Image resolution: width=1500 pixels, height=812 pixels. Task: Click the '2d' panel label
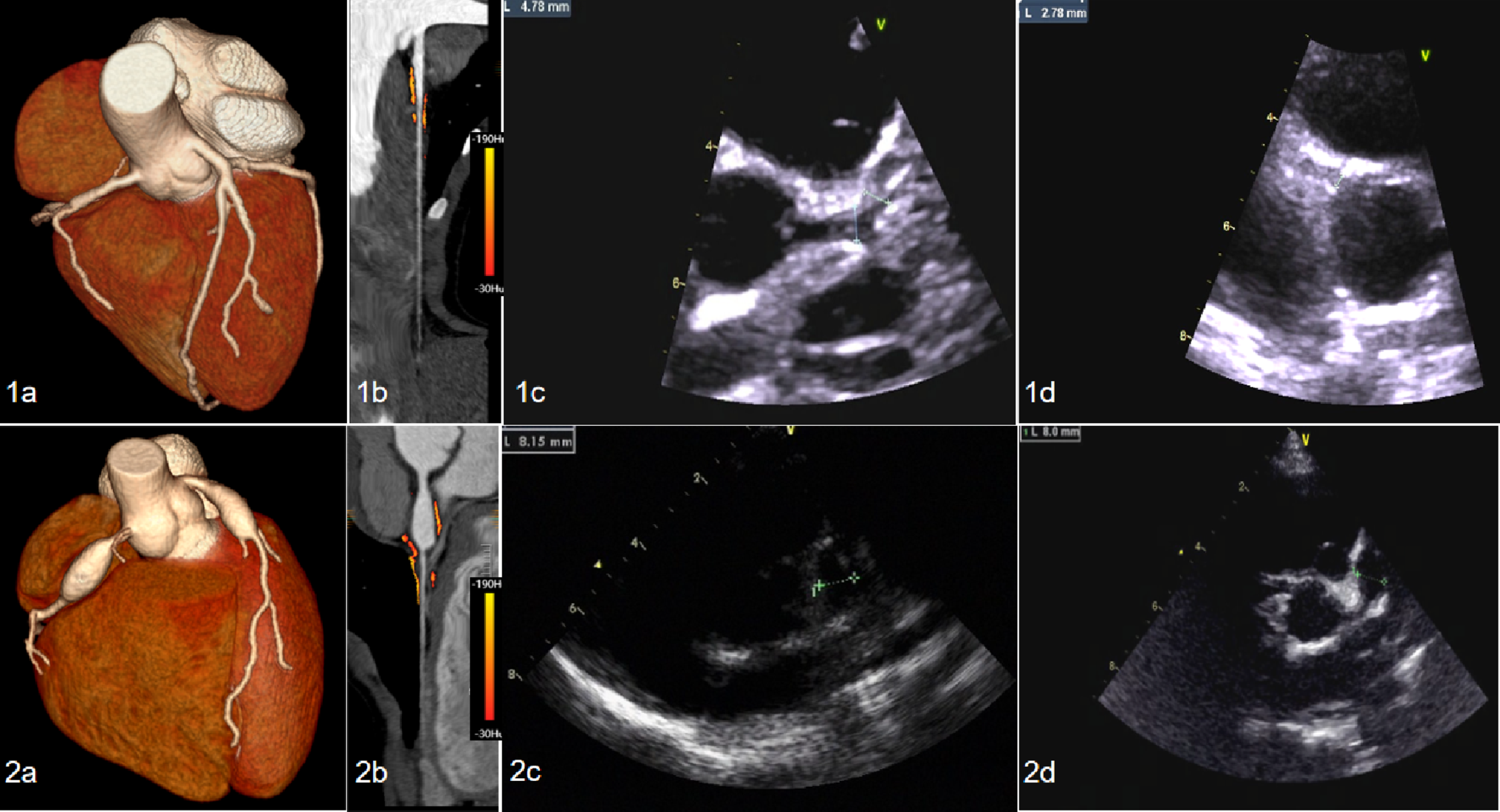tap(1039, 772)
